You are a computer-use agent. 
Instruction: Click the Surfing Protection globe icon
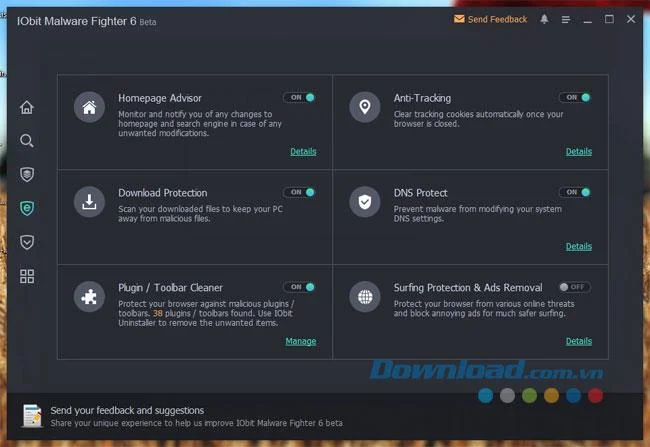(365, 297)
